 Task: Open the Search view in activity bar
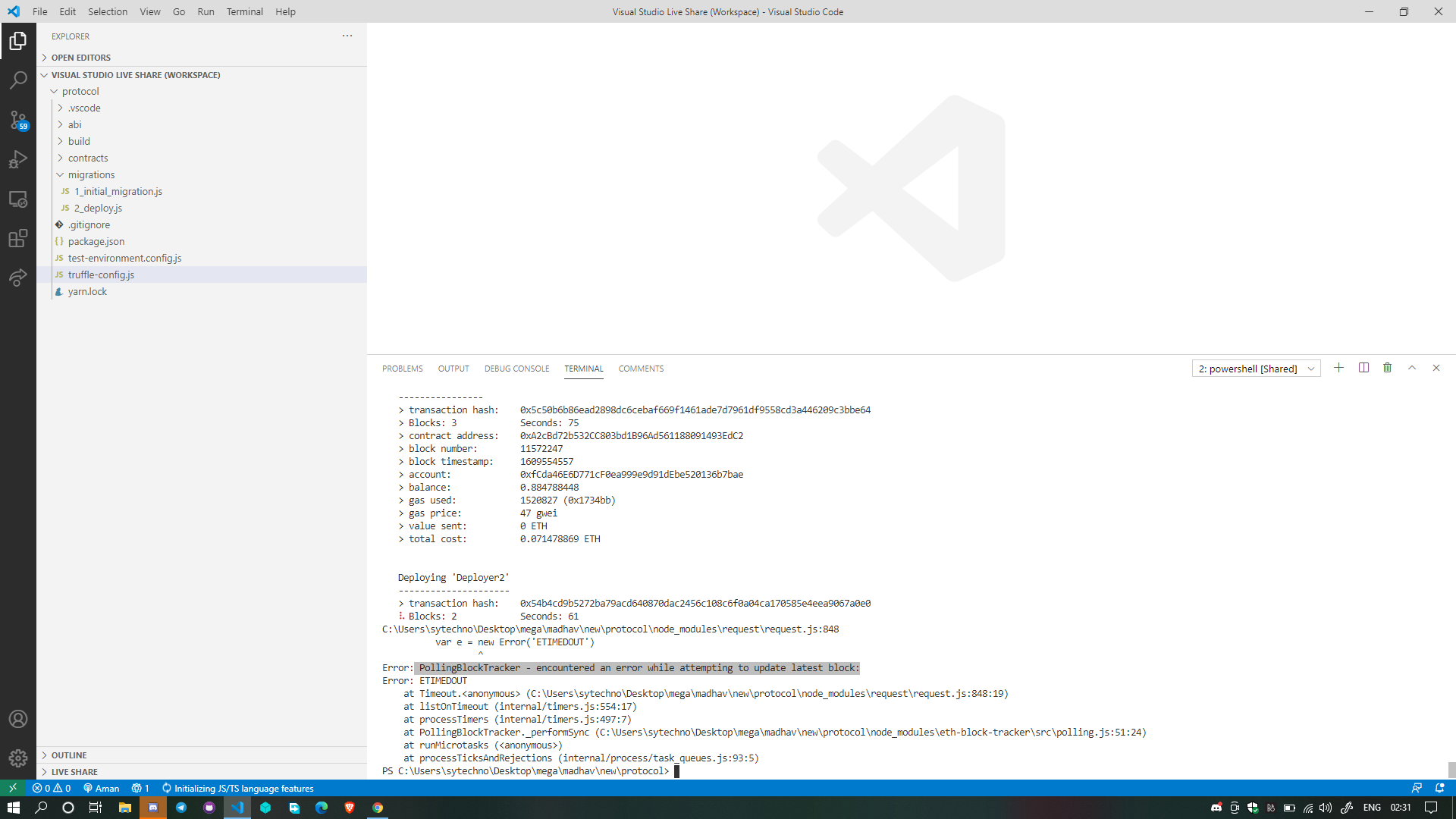[18, 80]
